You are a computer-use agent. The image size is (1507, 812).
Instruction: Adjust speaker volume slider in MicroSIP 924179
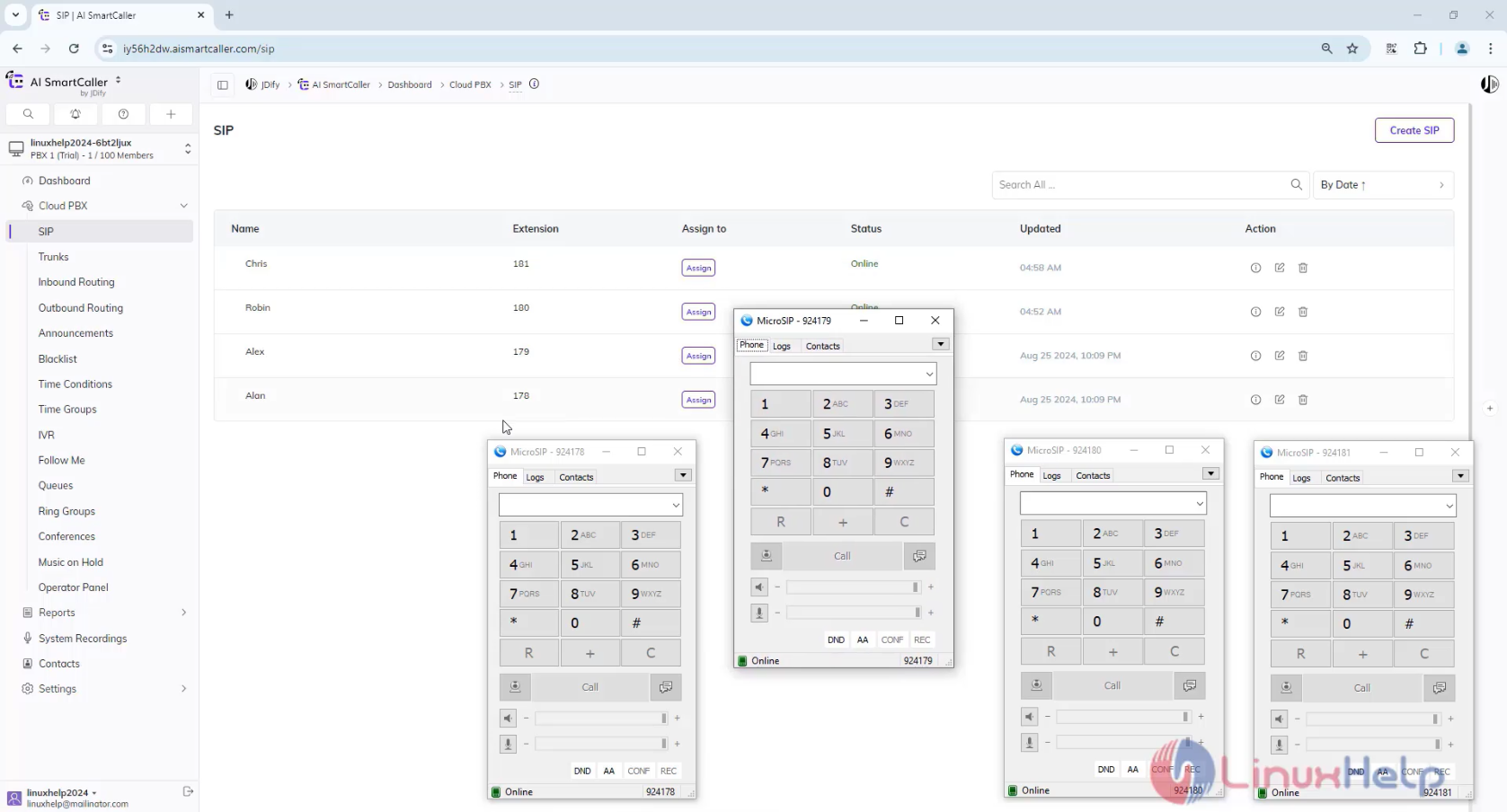pyautogui.click(x=854, y=587)
